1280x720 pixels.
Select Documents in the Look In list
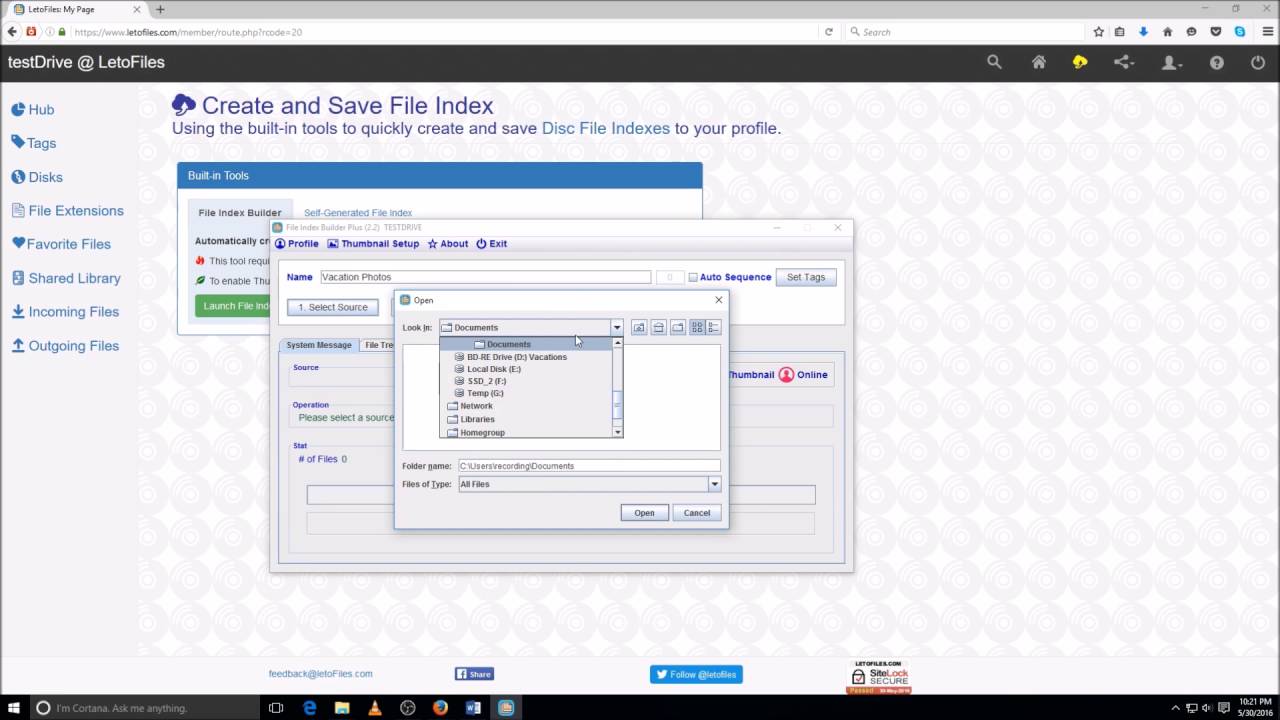526,344
